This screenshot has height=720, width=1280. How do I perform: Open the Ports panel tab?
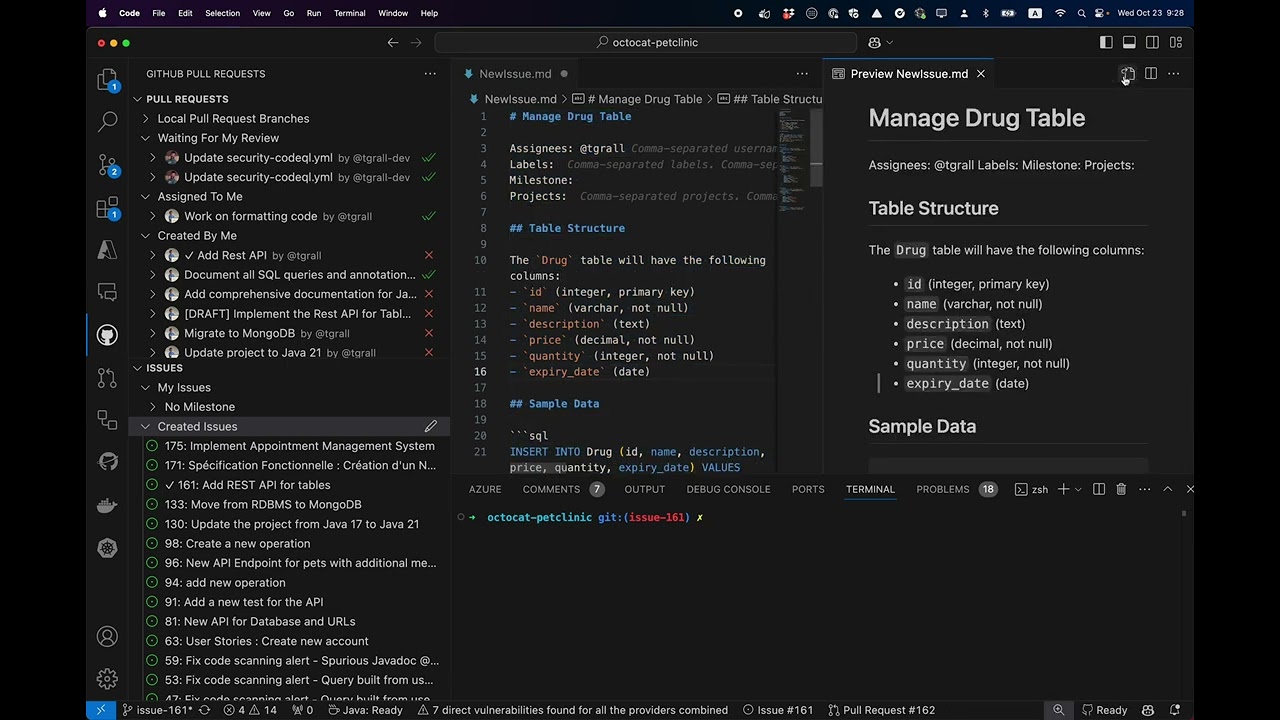pos(808,489)
